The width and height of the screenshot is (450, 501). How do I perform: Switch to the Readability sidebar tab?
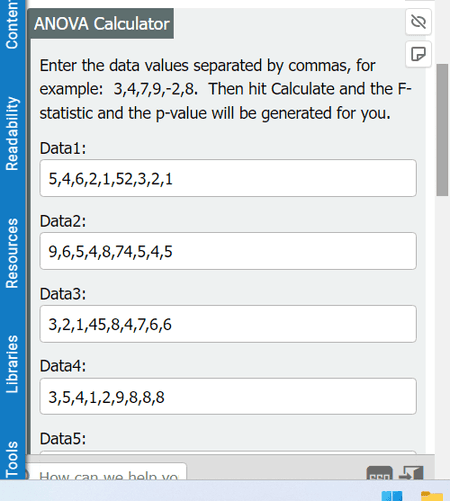[12, 134]
